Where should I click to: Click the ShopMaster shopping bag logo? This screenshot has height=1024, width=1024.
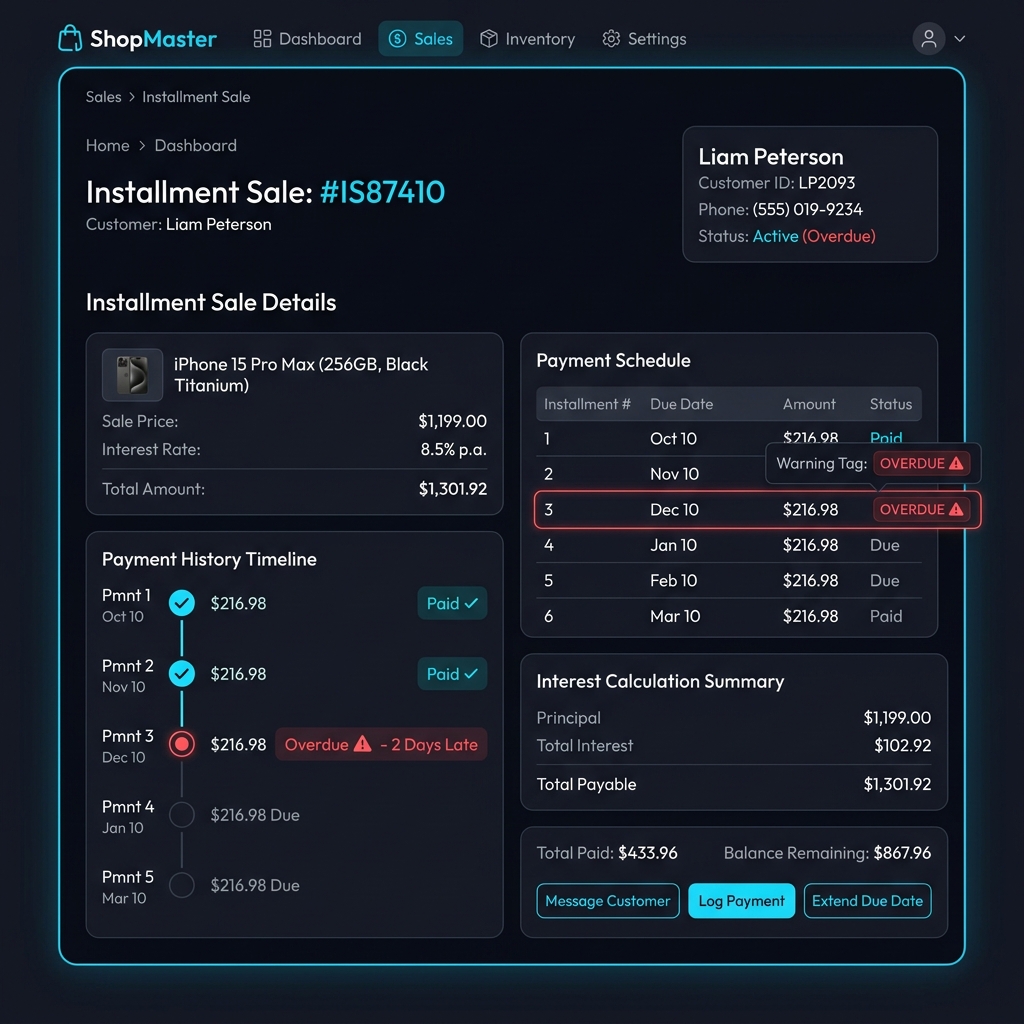coord(70,38)
